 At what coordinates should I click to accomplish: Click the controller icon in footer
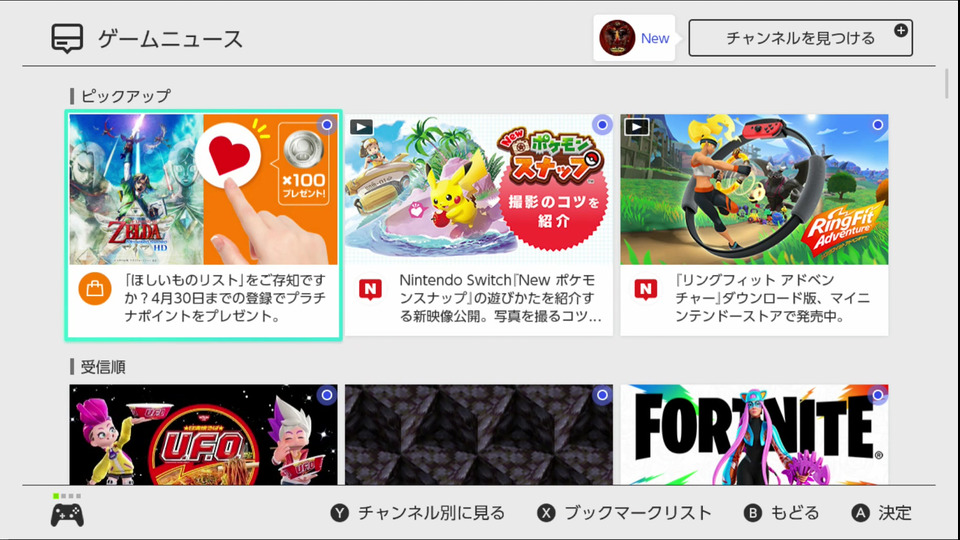point(67,515)
